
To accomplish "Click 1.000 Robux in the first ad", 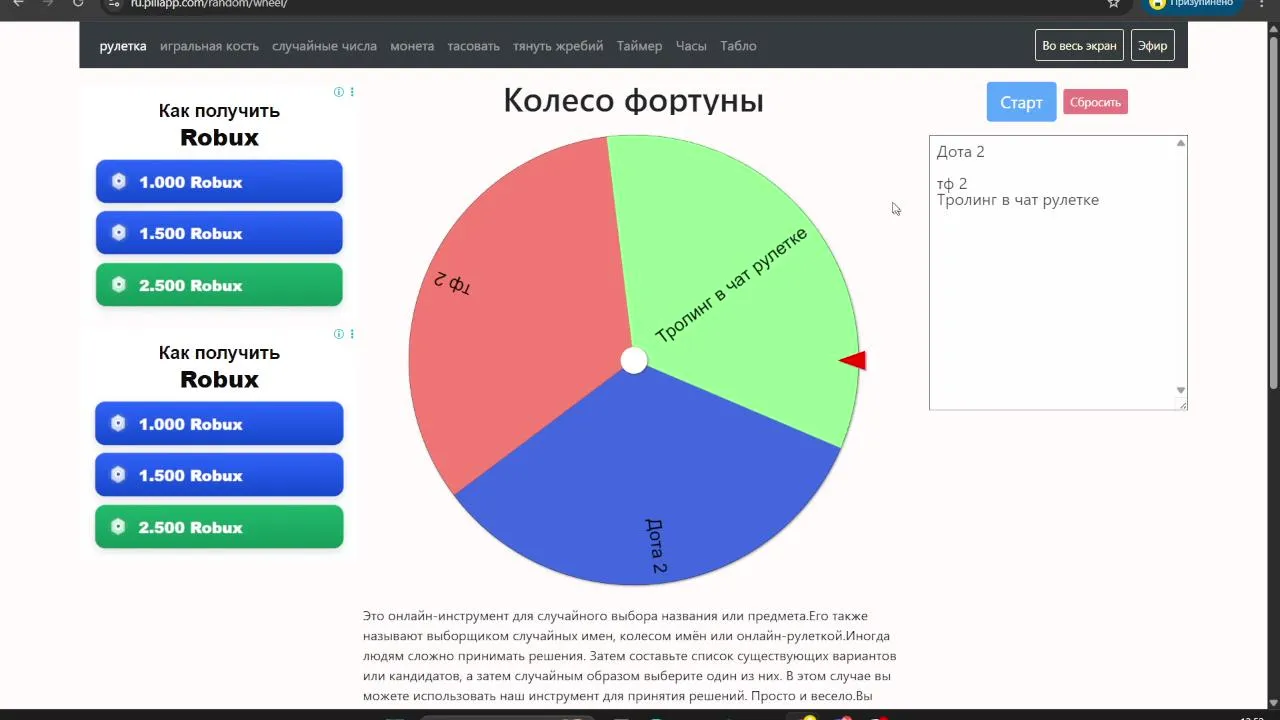I will click(219, 182).
